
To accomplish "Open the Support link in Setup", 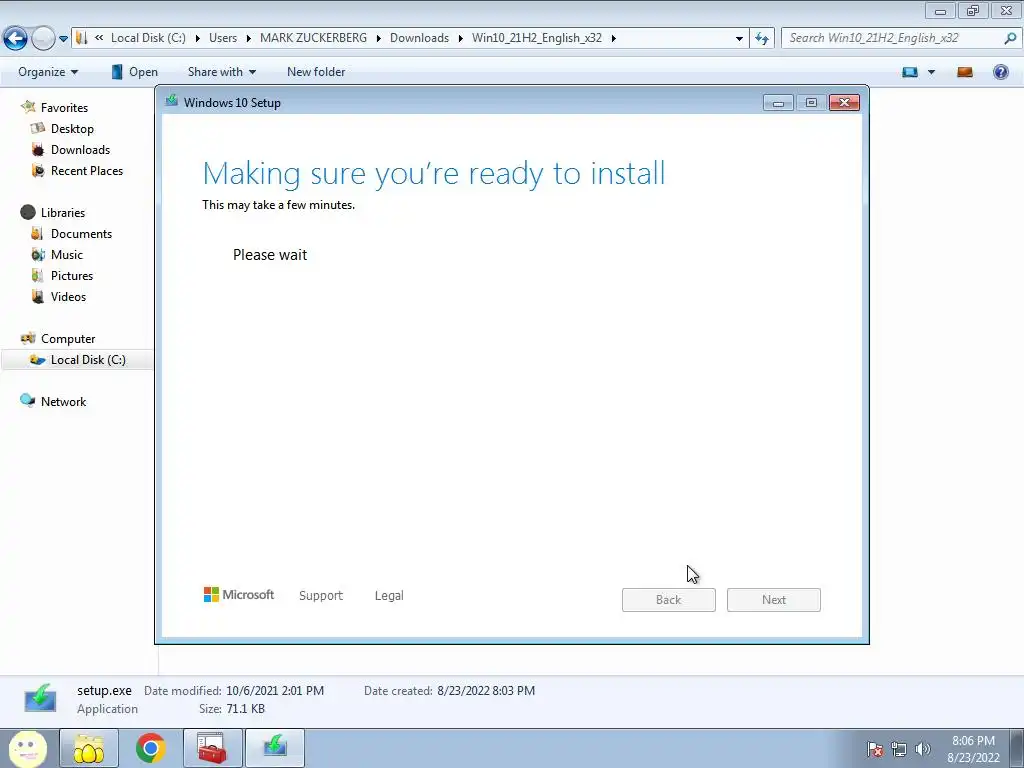I will tap(321, 596).
